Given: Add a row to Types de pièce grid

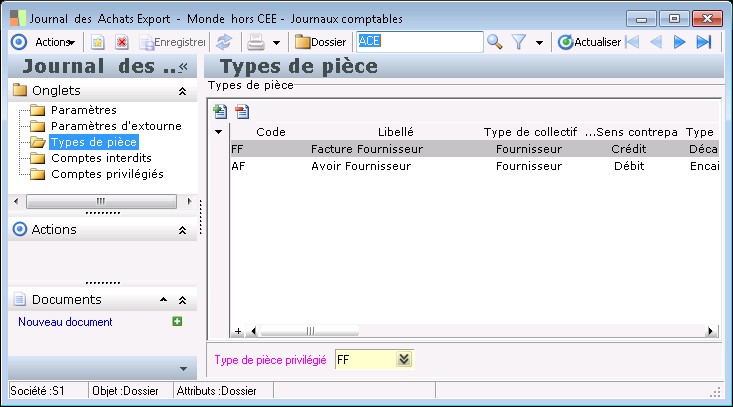Looking at the screenshot, I should [220, 111].
